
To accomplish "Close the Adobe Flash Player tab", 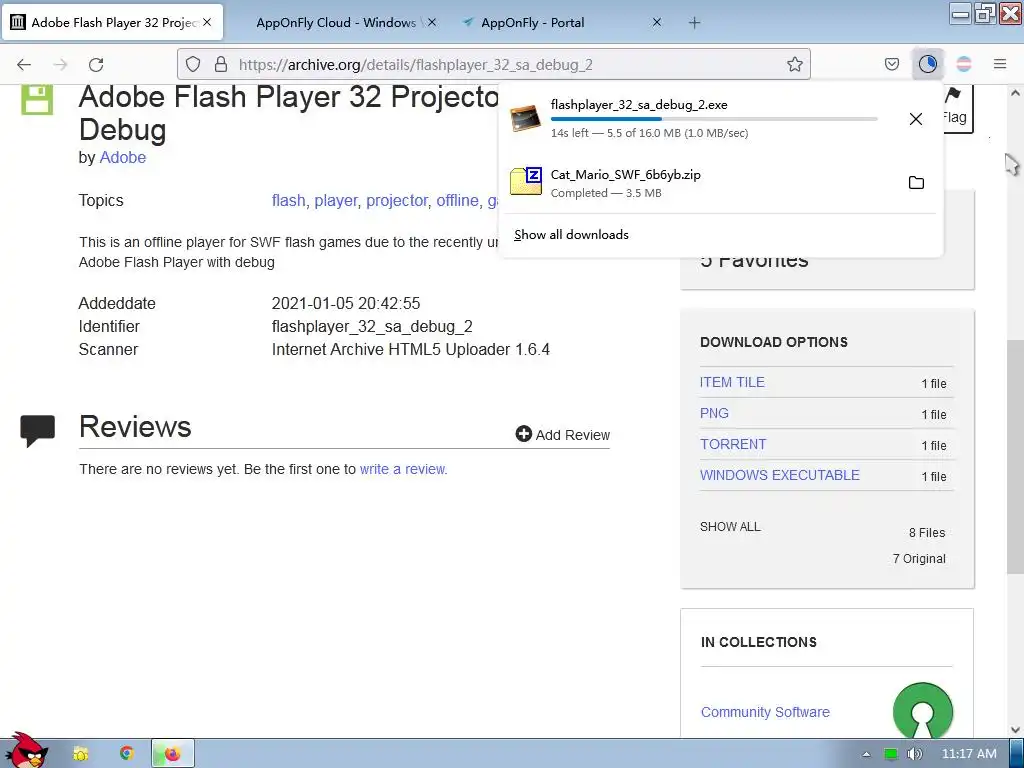I will 207,22.
